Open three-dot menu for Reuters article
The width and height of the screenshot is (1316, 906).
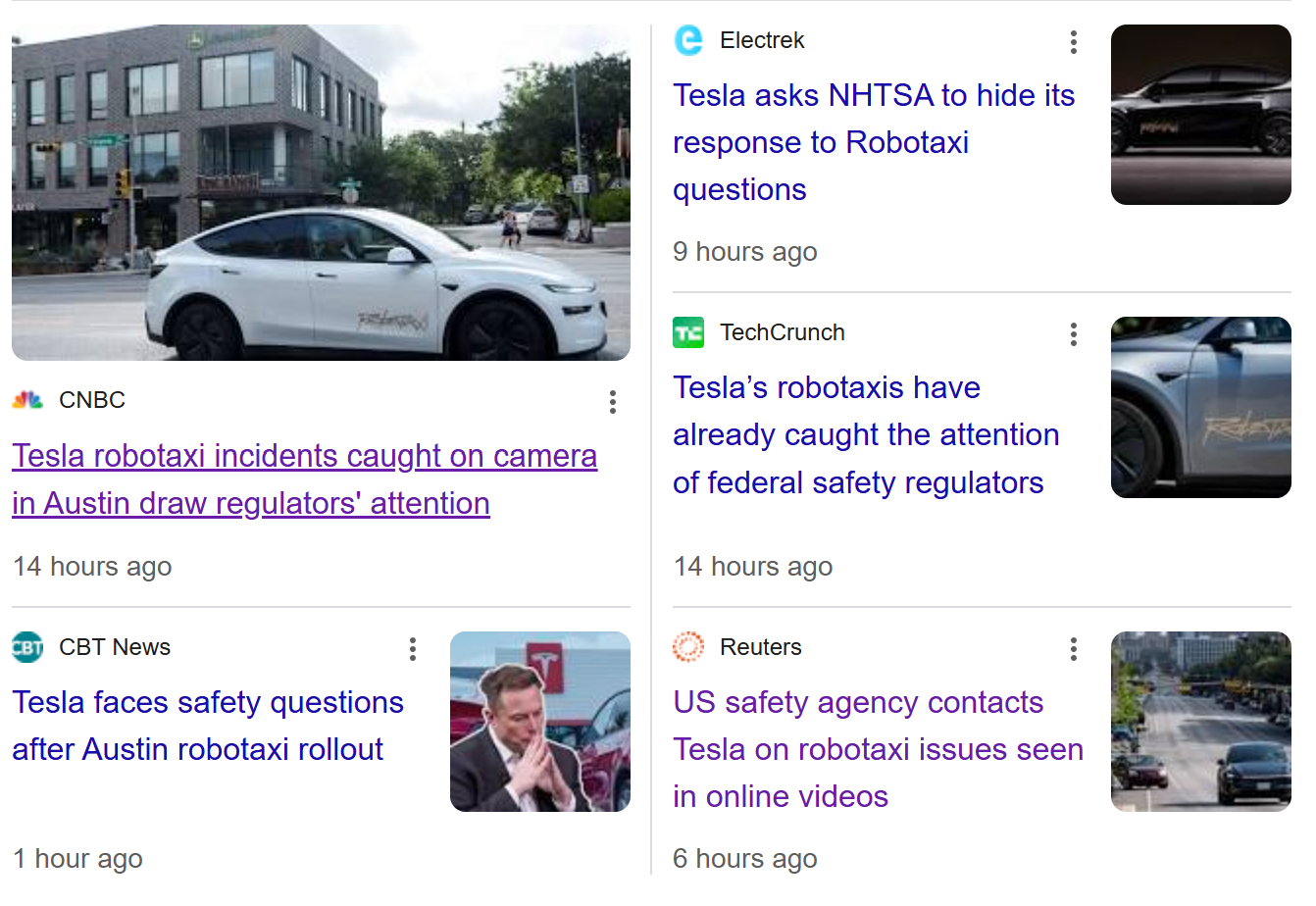(1074, 648)
